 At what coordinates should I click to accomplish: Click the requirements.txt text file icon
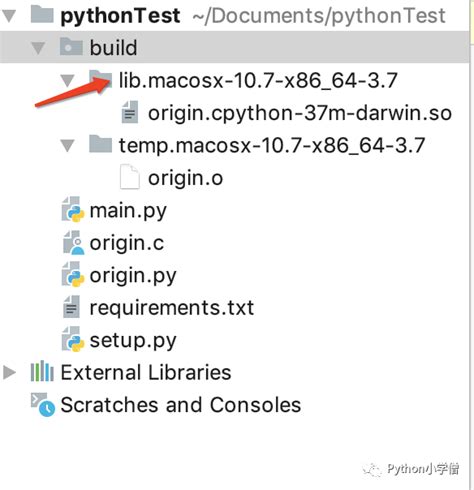click(71, 307)
